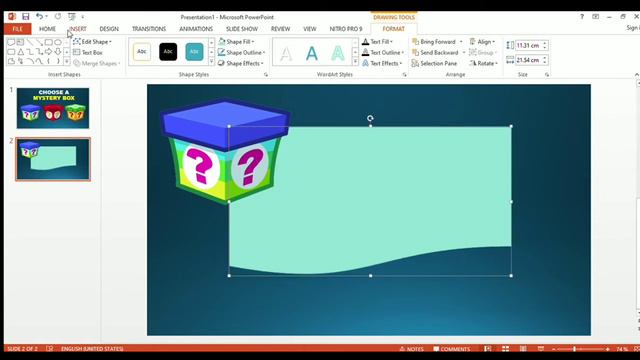
Task: Open the ANIMATIONS tab
Action: 196,29
